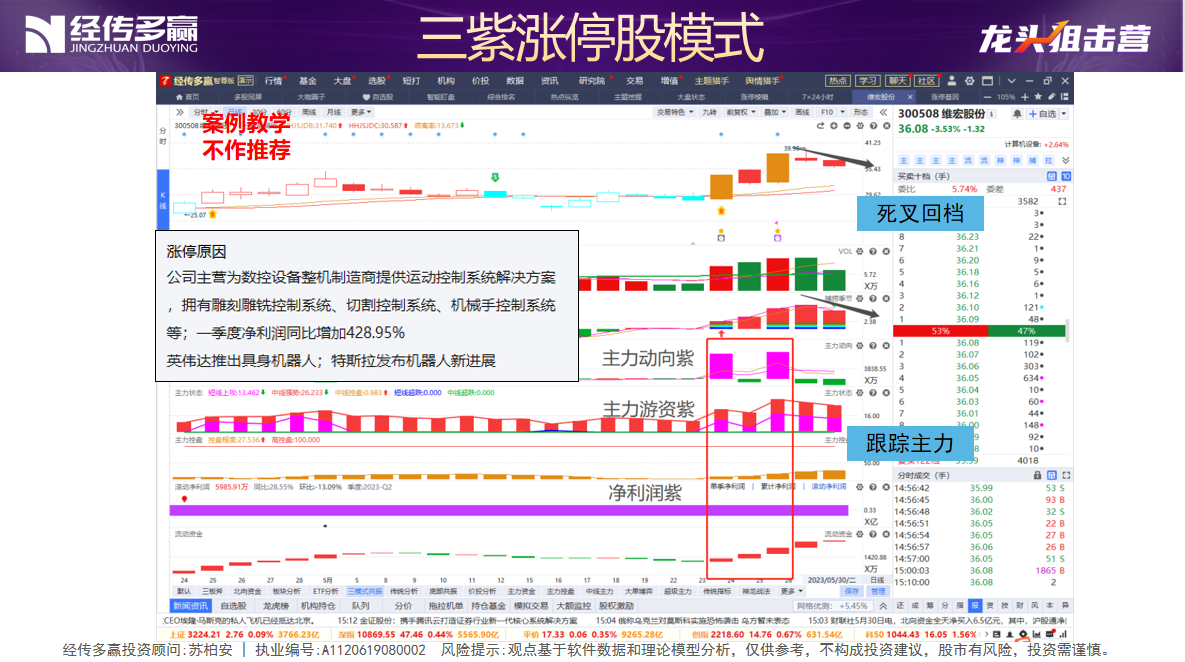Click the pencil edit icon in top toolbar
The width and height of the screenshot is (1185, 662).
[x=1051, y=97]
